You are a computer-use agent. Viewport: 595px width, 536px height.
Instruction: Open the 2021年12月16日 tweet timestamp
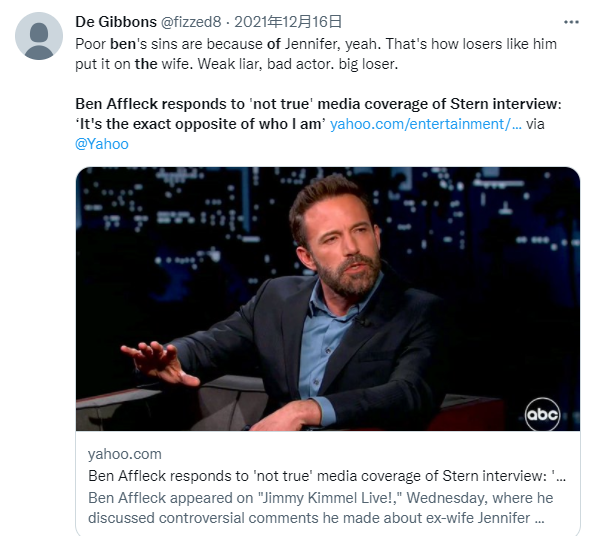[288, 22]
